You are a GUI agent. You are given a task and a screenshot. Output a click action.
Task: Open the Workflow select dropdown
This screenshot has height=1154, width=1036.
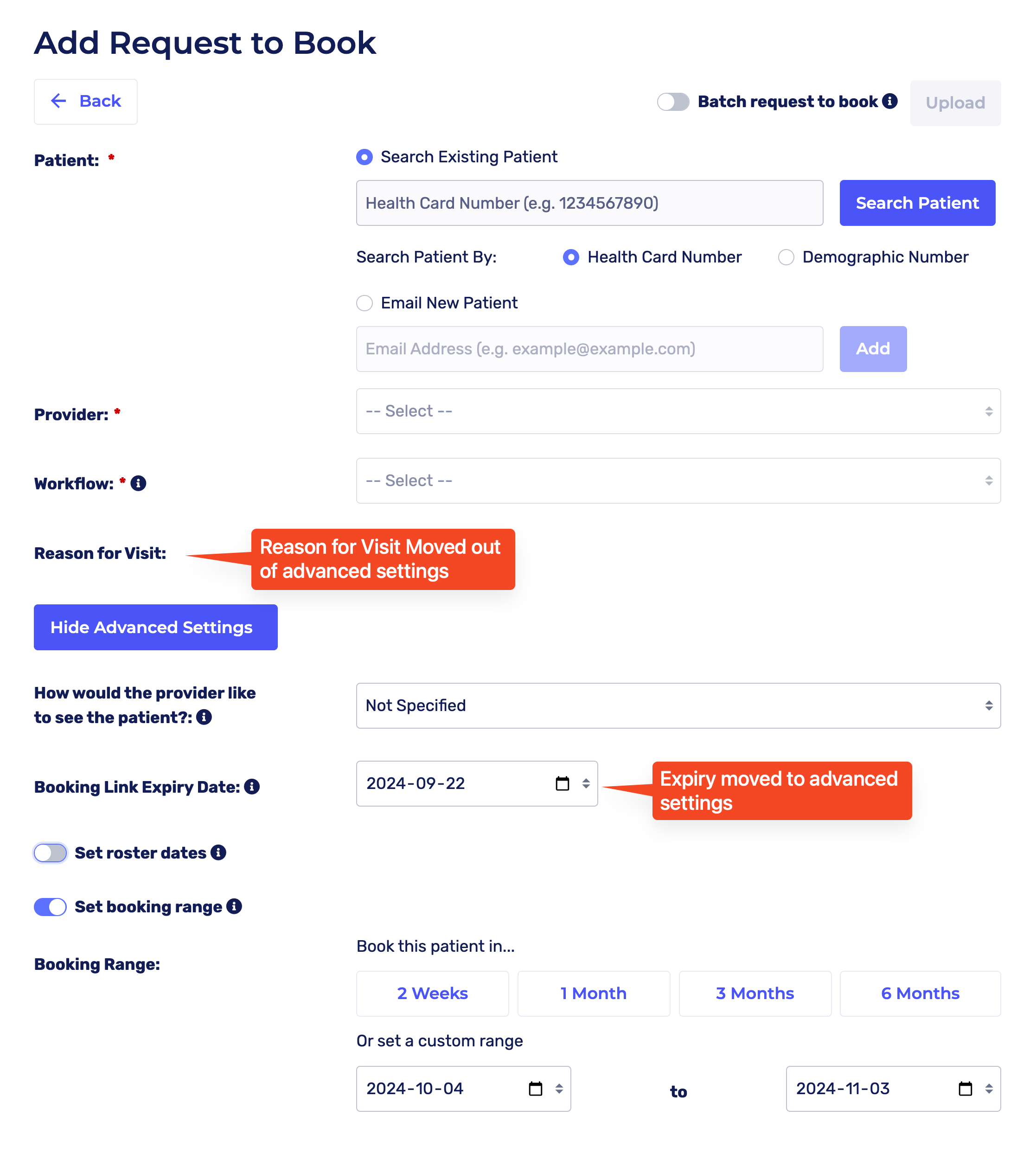(678, 481)
